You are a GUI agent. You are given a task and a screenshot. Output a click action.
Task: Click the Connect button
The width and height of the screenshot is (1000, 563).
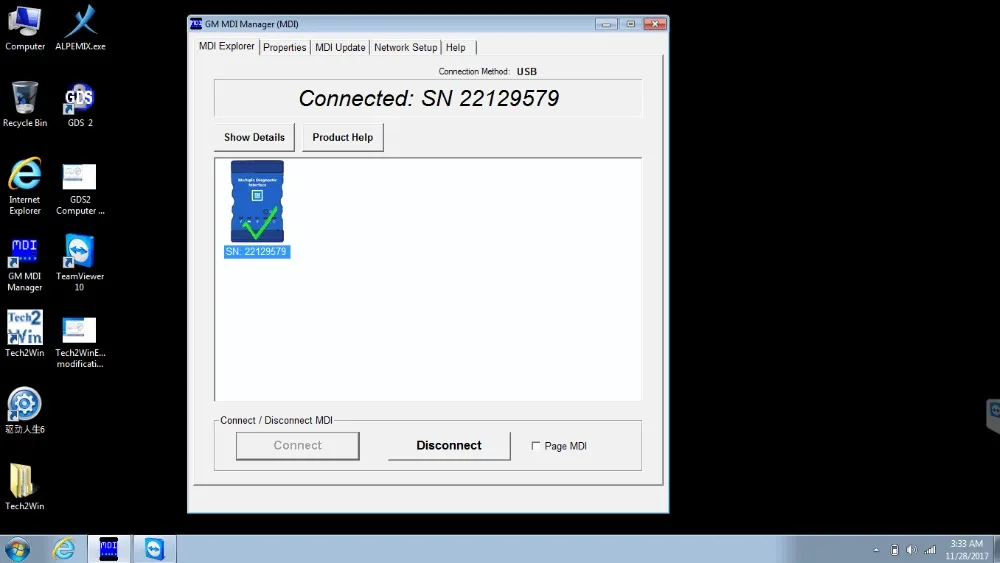point(297,446)
